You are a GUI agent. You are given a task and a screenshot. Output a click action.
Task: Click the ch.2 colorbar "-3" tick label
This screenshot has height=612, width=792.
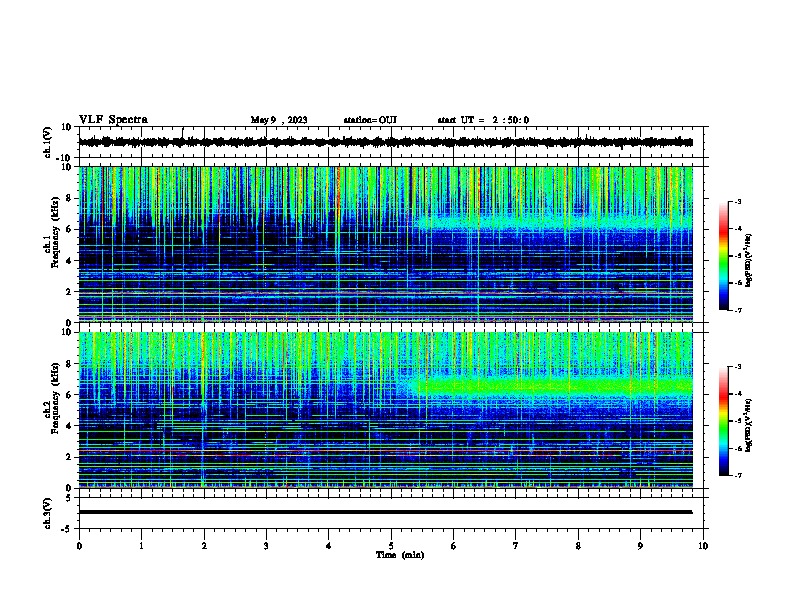[x=738, y=367]
